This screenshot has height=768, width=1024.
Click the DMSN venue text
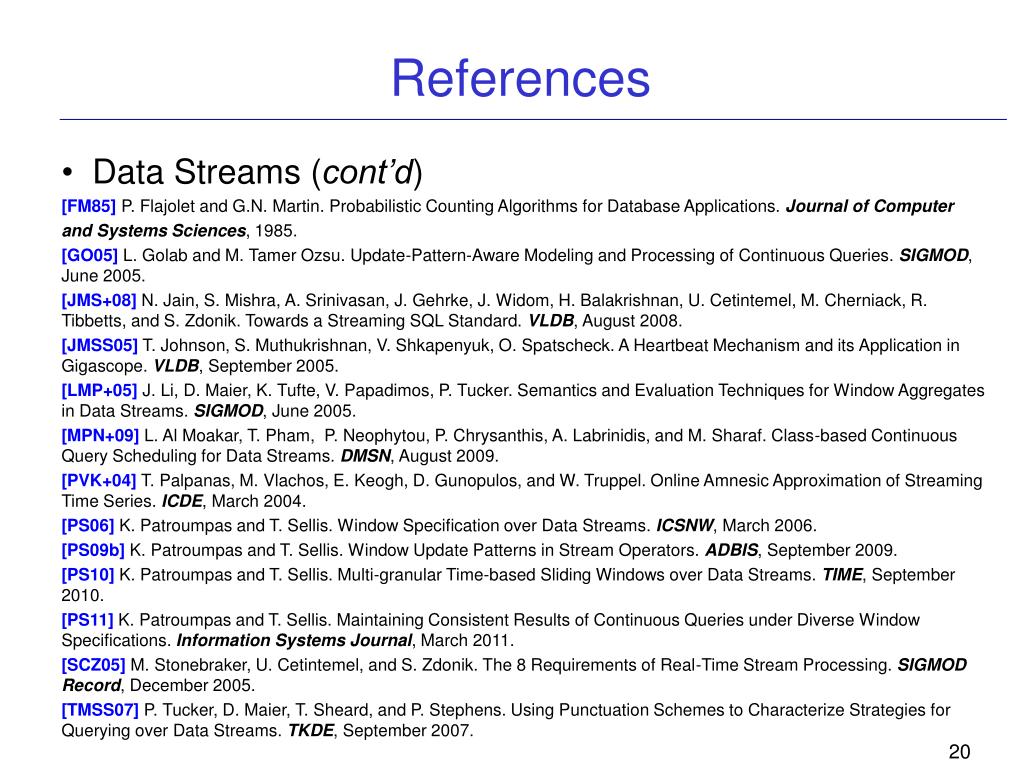(x=366, y=456)
